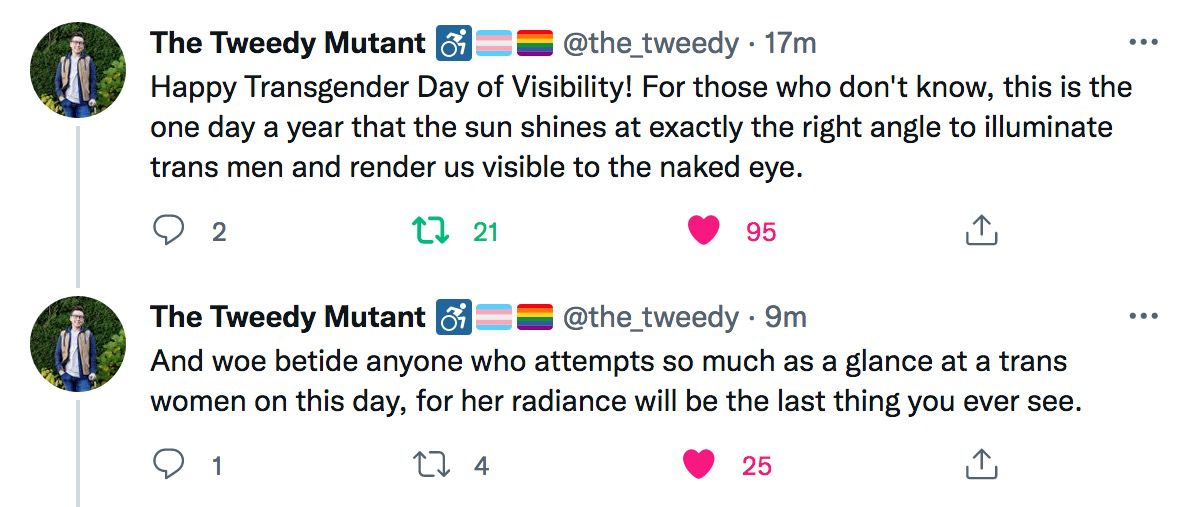Open reply on the first tweet
1193x507 pixels.
(168, 230)
